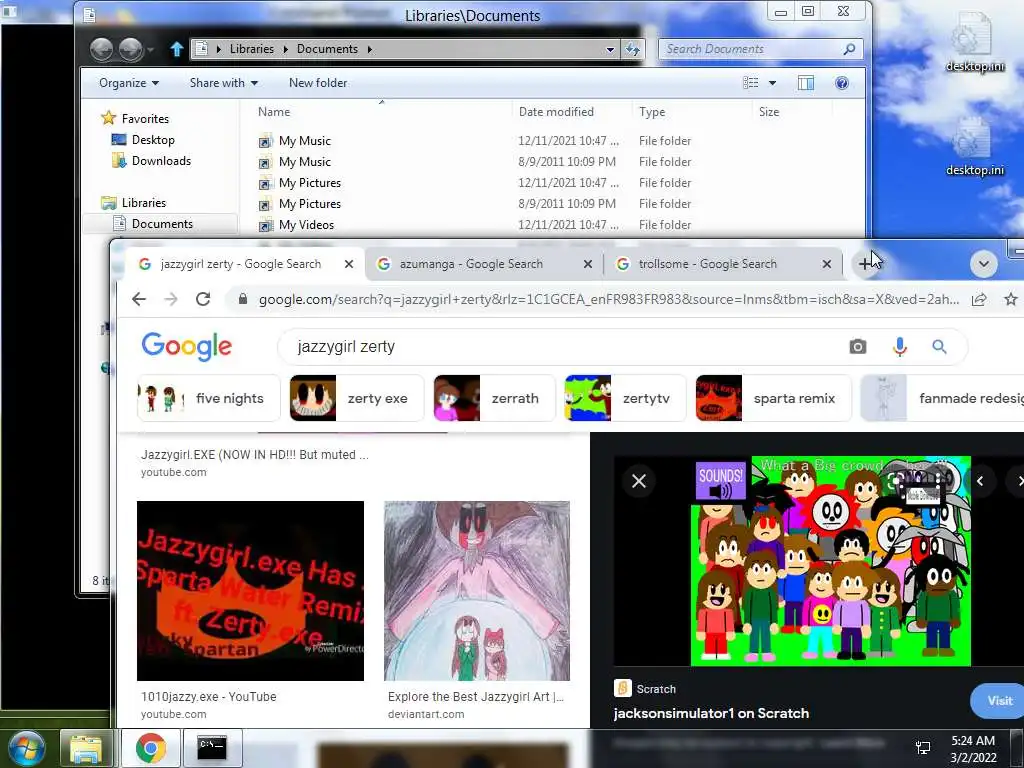Viewport: 1024px width, 768px height.
Task: Click the Search Documents field
Action: pyautogui.click(x=761, y=49)
